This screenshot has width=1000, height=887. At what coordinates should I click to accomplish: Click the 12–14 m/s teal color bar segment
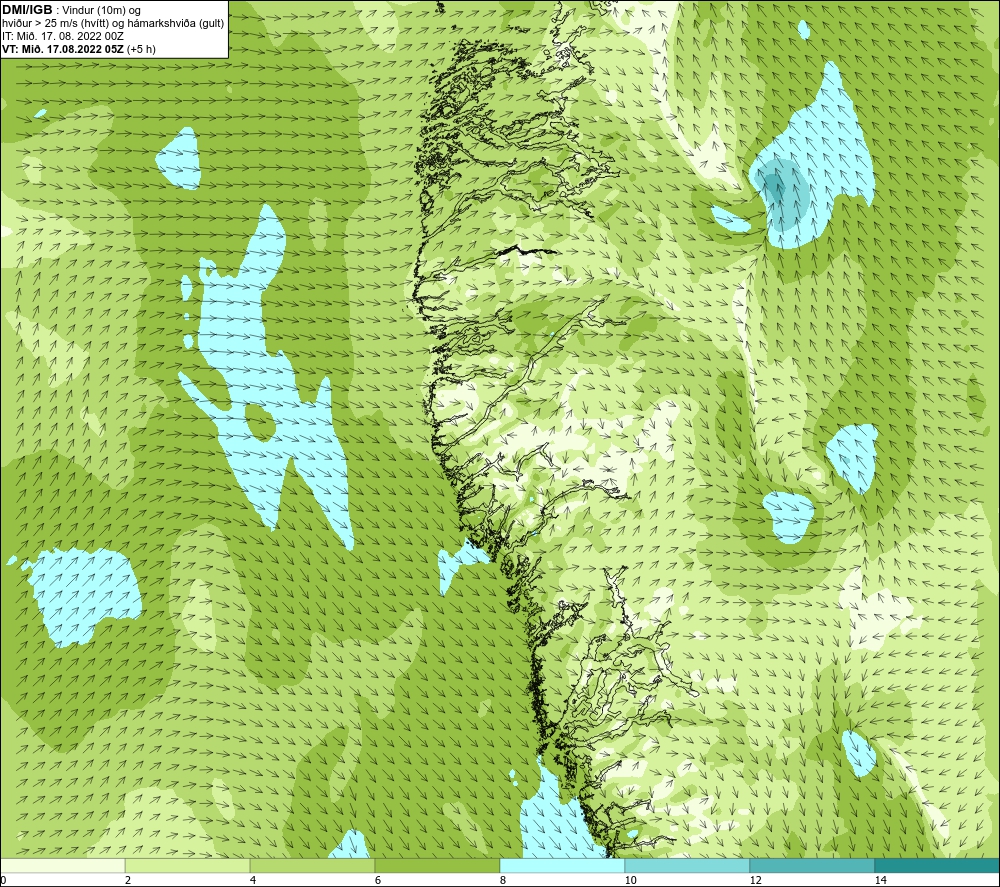[x=812, y=865]
